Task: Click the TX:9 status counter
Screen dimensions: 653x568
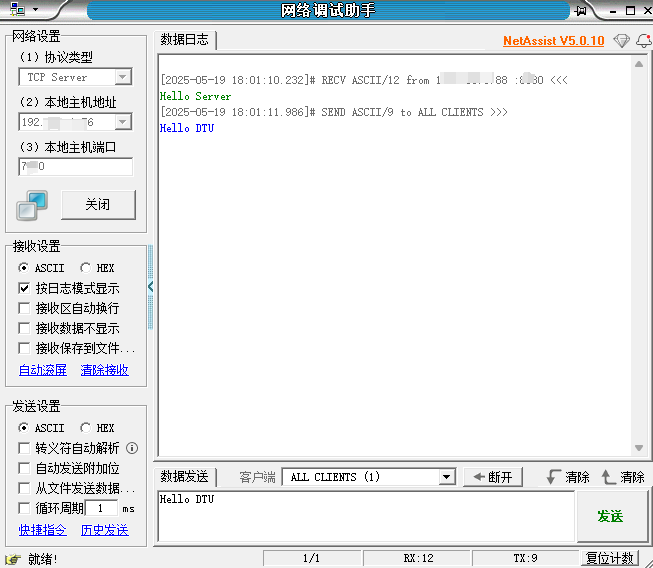Action: (526, 558)
